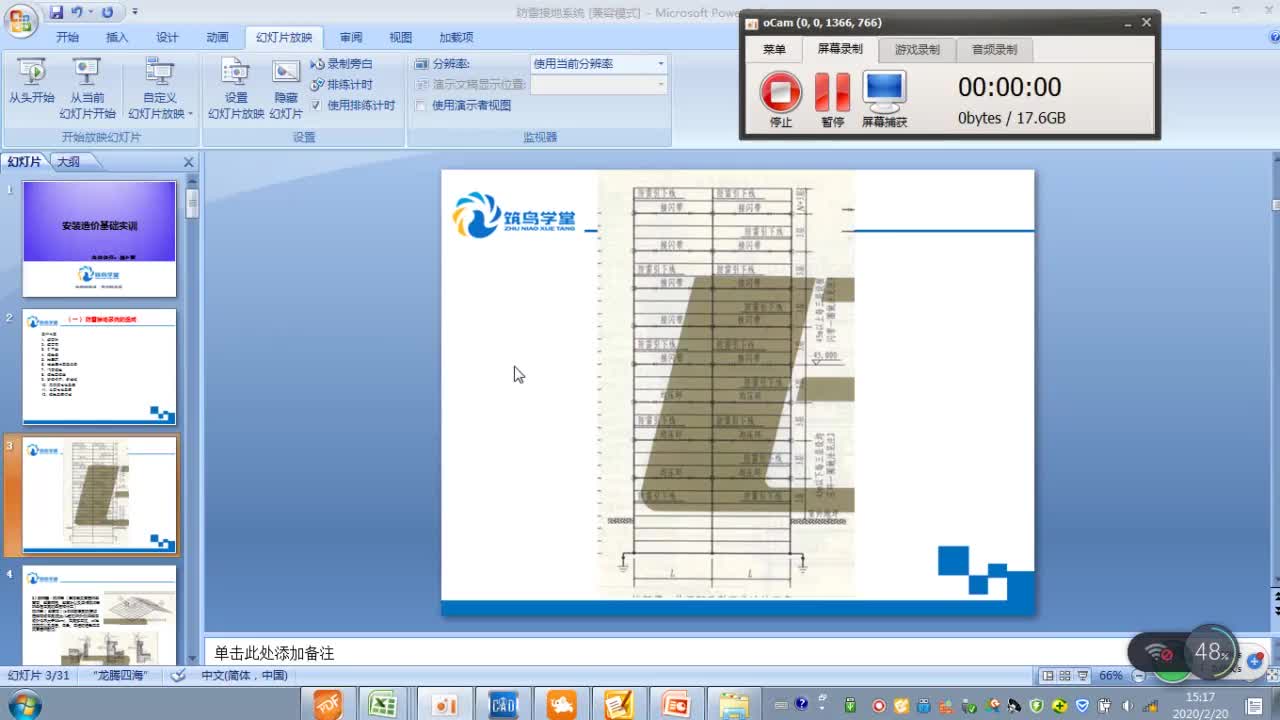The image size is (1280, 720).
Task: Open Design tab (设计)
Action: point(167,37)
